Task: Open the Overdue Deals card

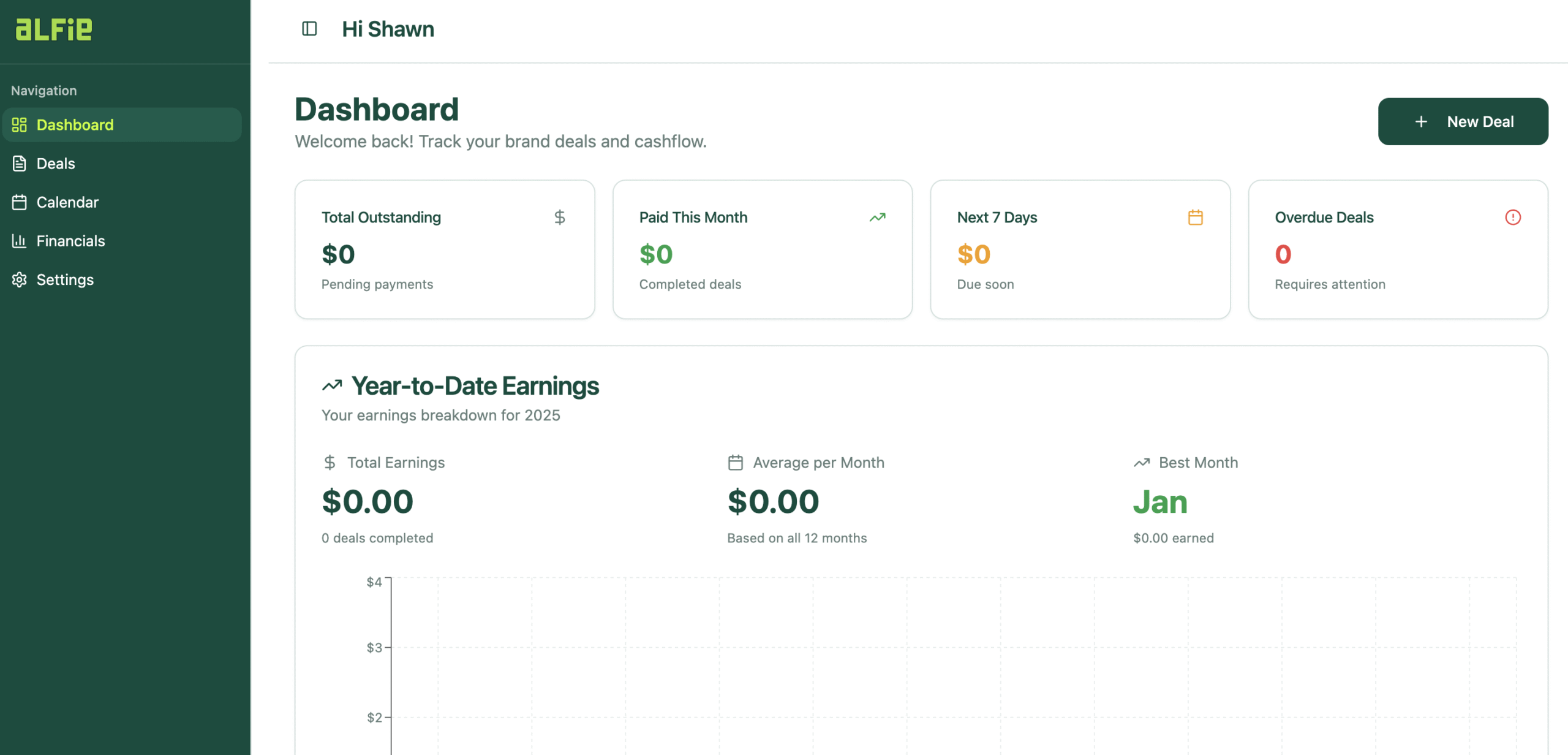Action: click(1398, 249)
